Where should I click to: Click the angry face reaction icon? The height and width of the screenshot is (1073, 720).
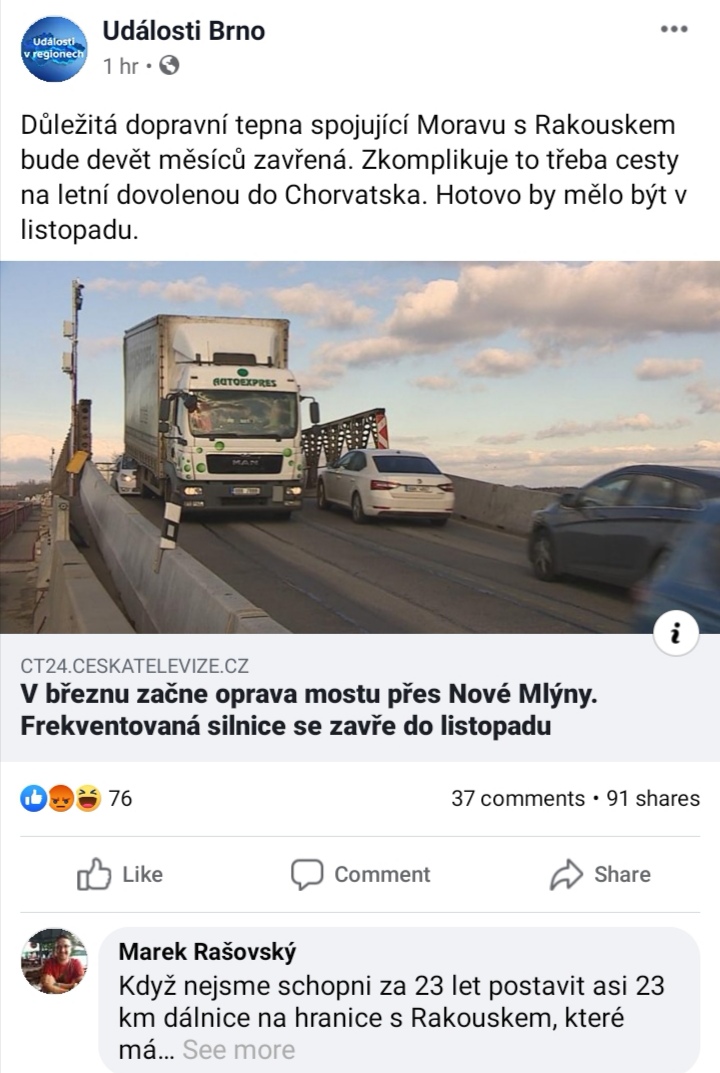[x=60, y=798]
